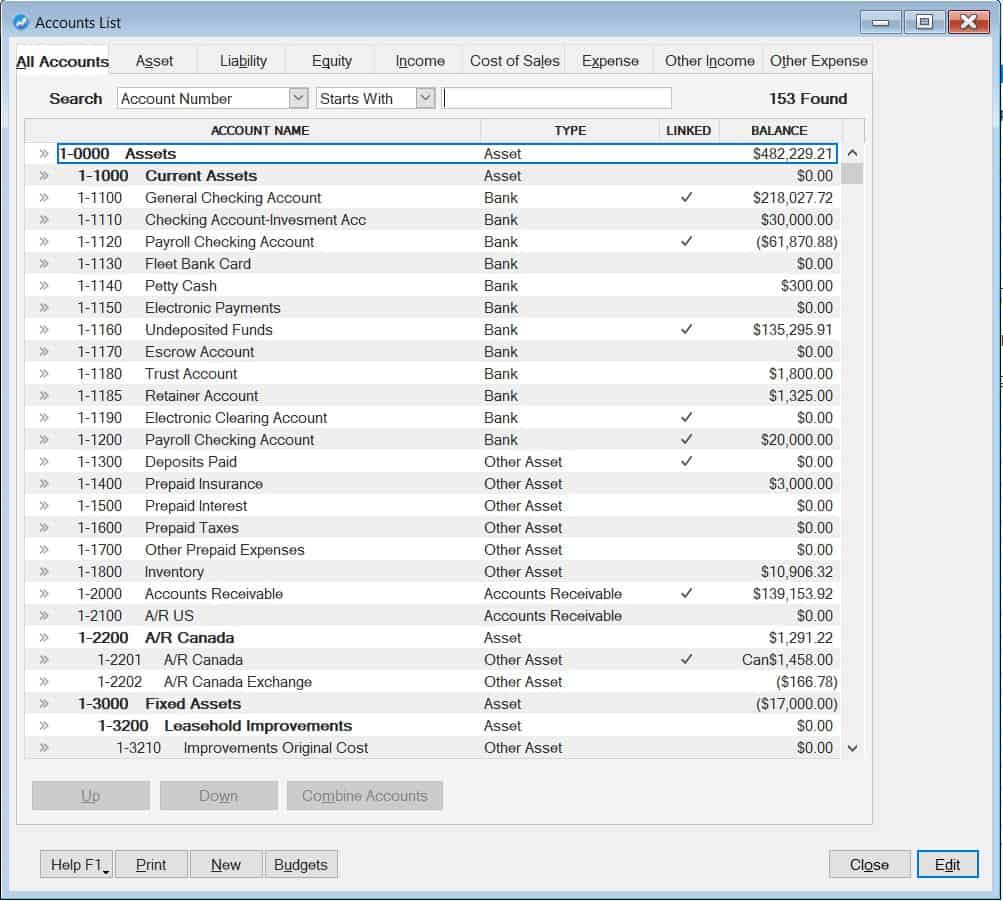Viewport: 1003px width, 901px height.
Task: Click the zoom arrow next to Petty Cash
Action: [x=43, y=286]
